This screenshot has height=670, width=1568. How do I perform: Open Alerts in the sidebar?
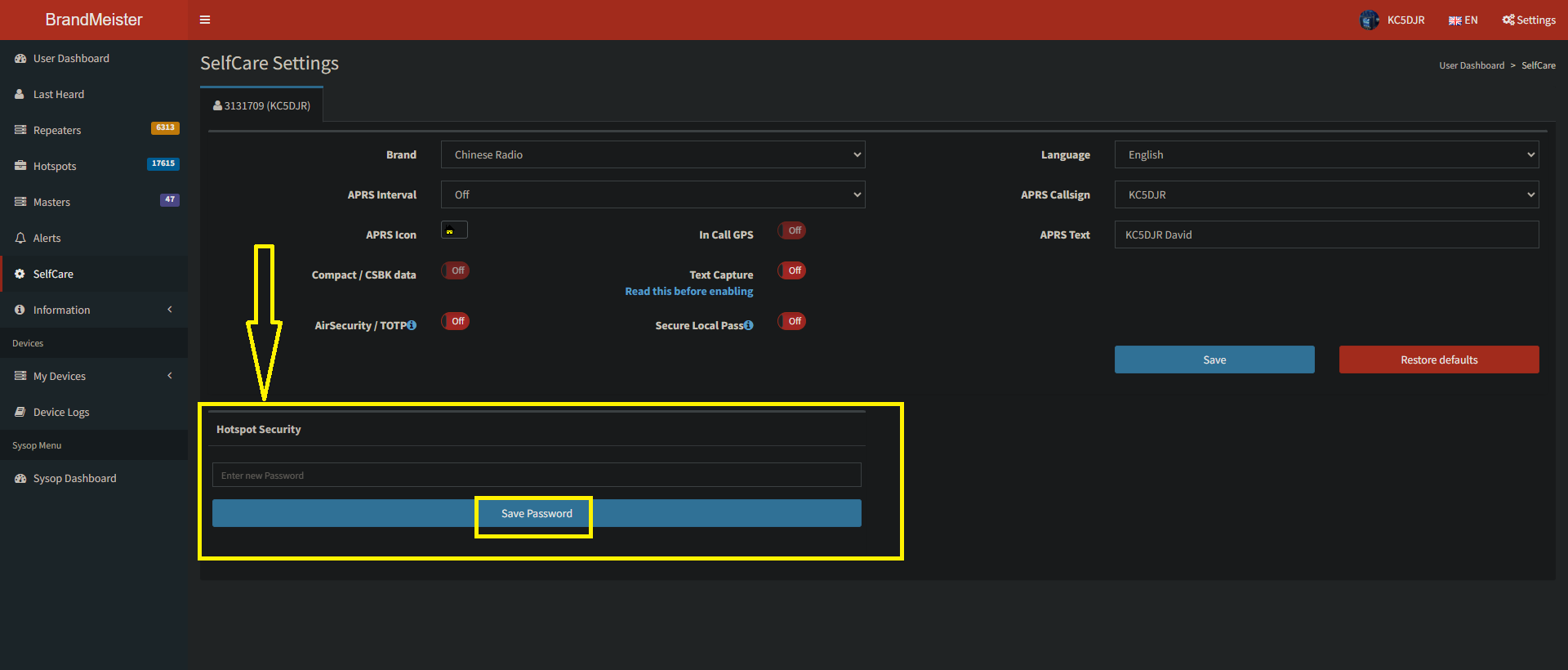click(x=94, y=238)
